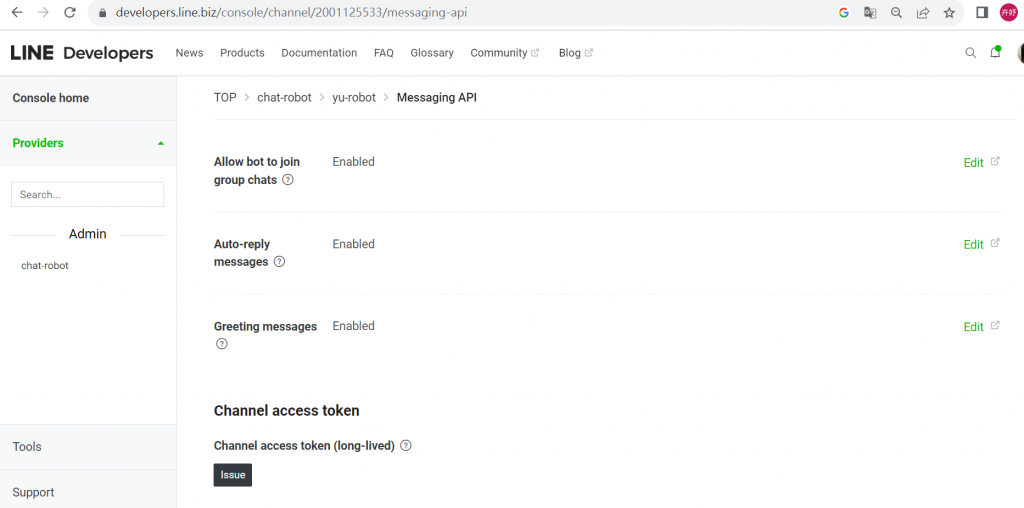Click the search magnifier icon in header

tap(970, 53)
